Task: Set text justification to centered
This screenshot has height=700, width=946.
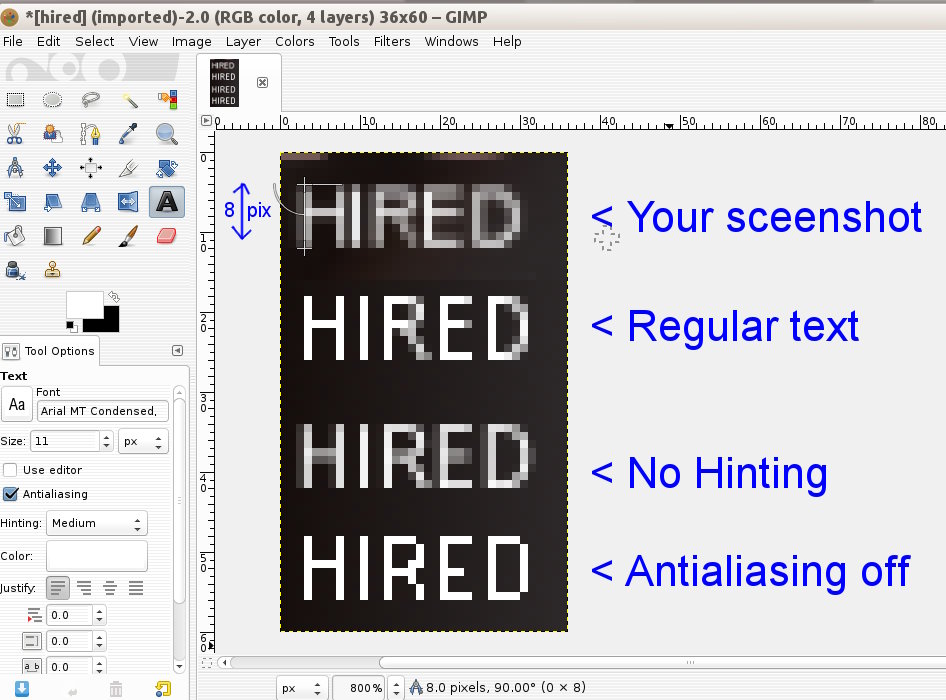Action: point(110,588)
